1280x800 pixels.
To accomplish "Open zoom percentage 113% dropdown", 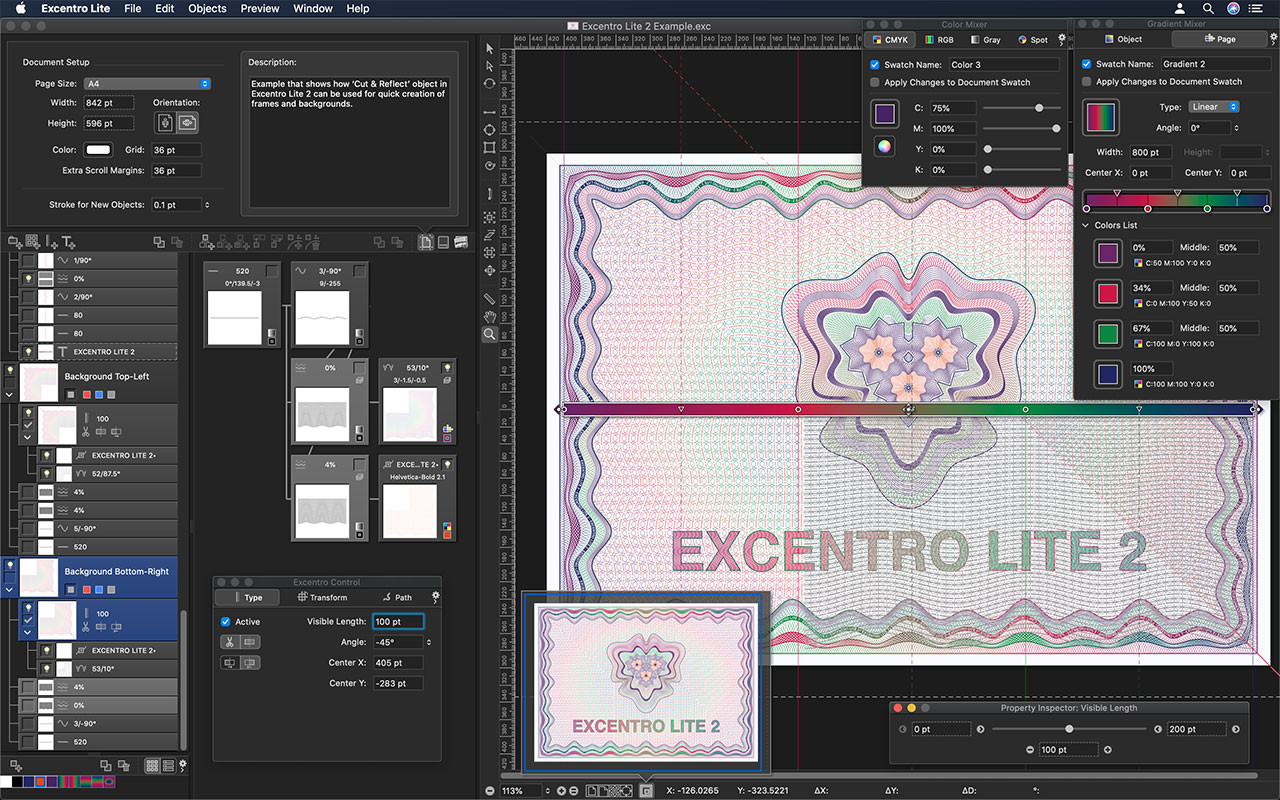I will (548, 791).
